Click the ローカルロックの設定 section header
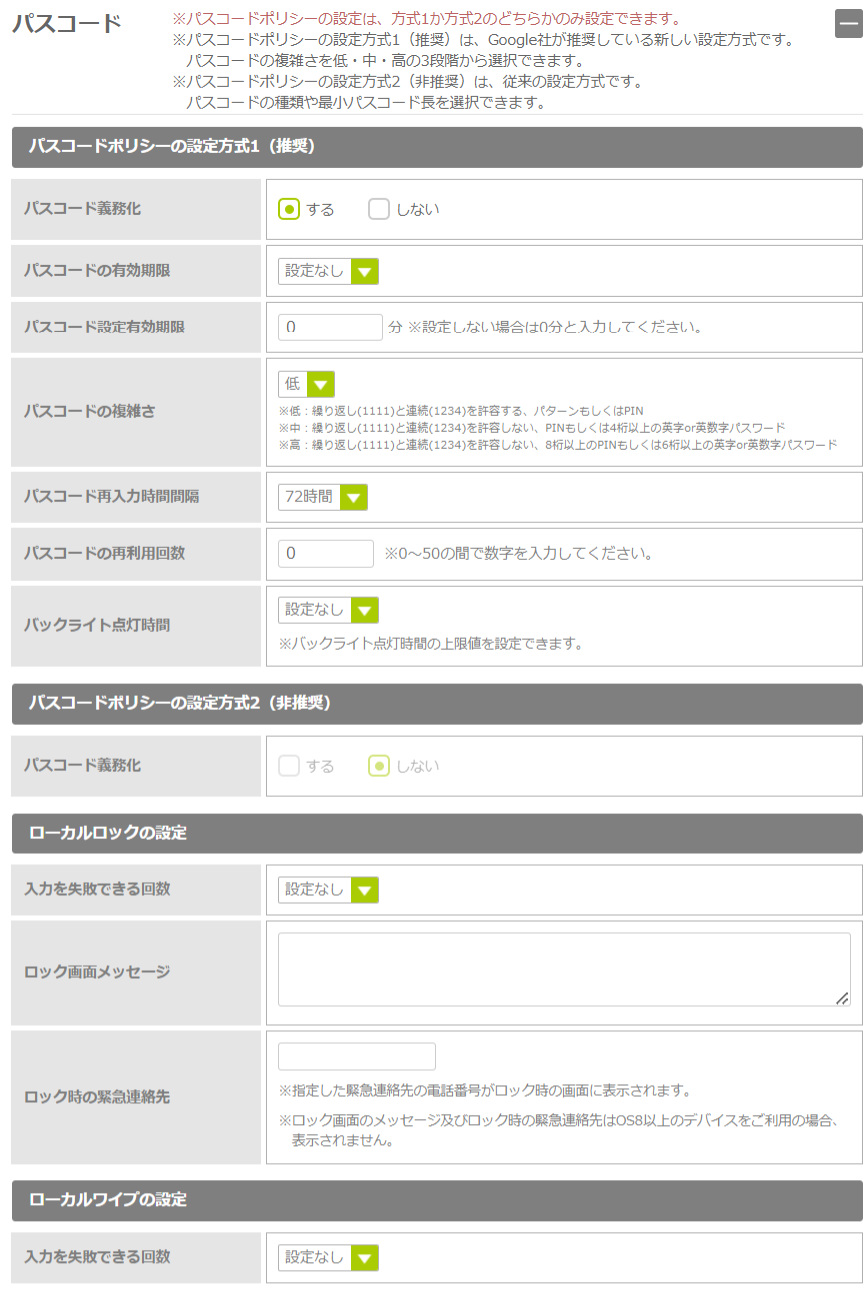 click(x=436, y=833)
